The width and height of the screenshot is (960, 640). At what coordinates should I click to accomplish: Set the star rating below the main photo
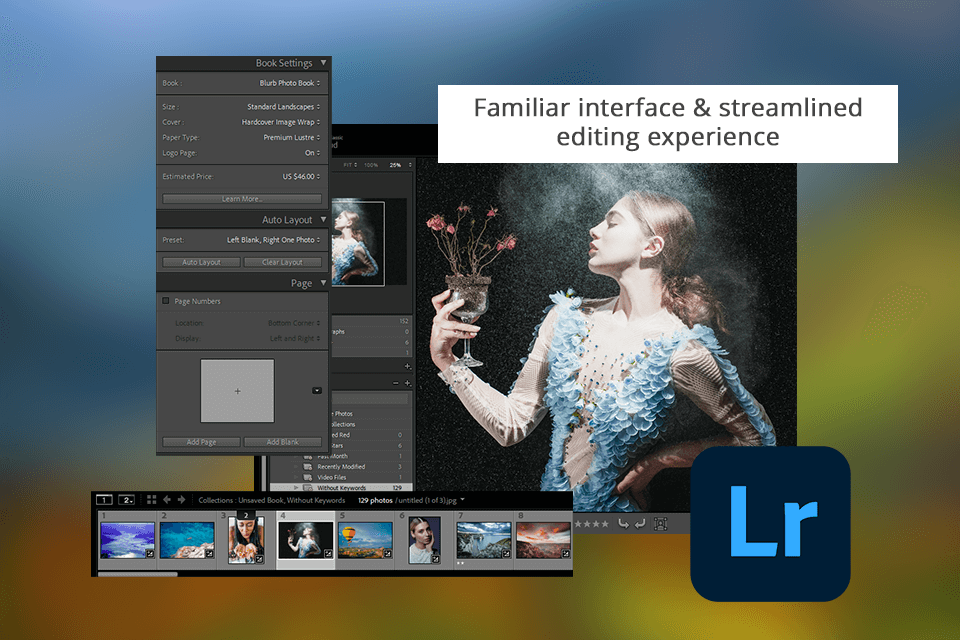pyautogui.click(x=591, y=524)
